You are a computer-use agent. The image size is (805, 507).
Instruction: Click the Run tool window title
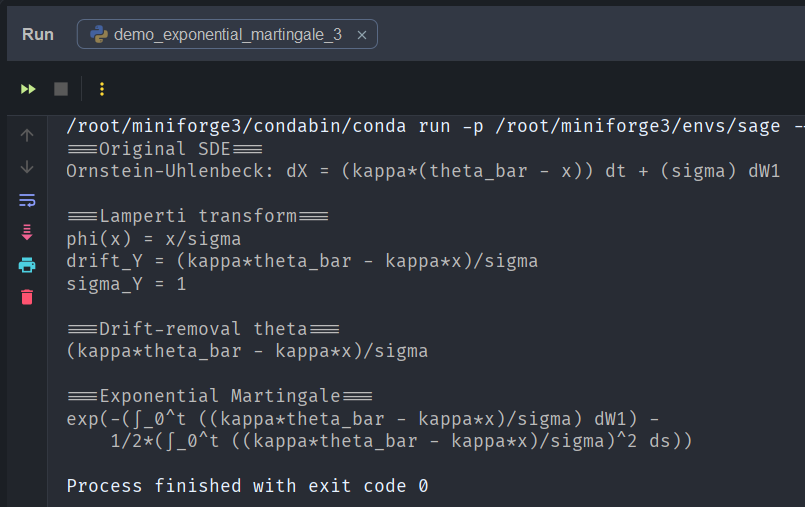point(38,35)
